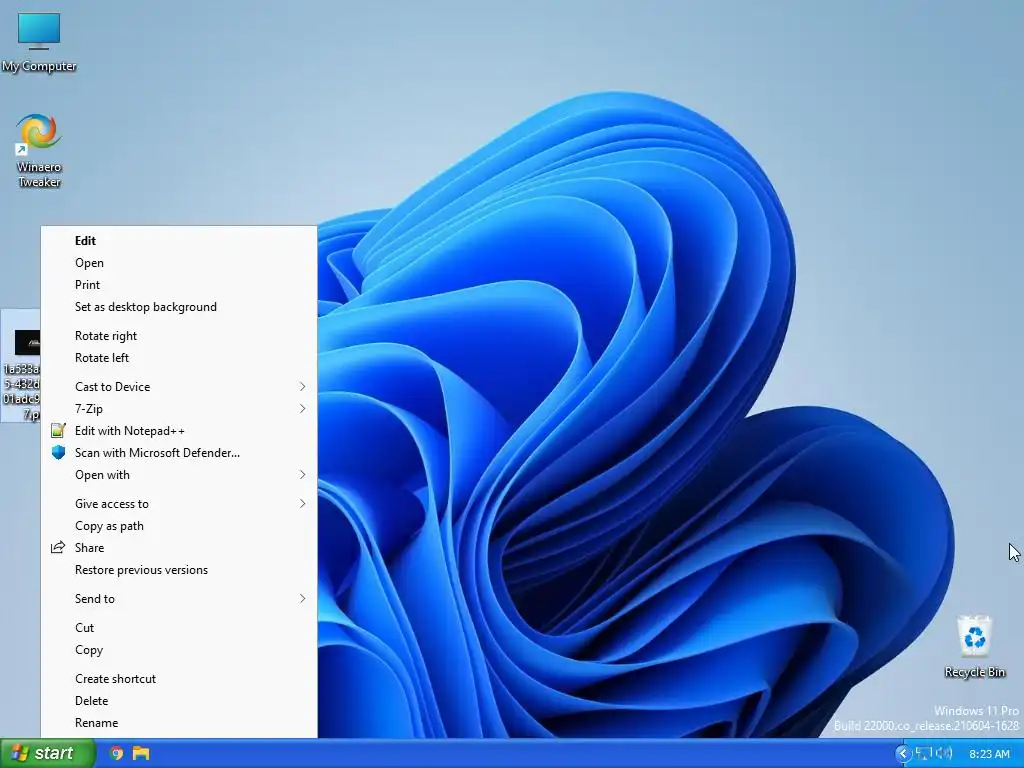Click the 8:23 AM taskbar clock
This screenshot has height=768, width=1024.
989,754
